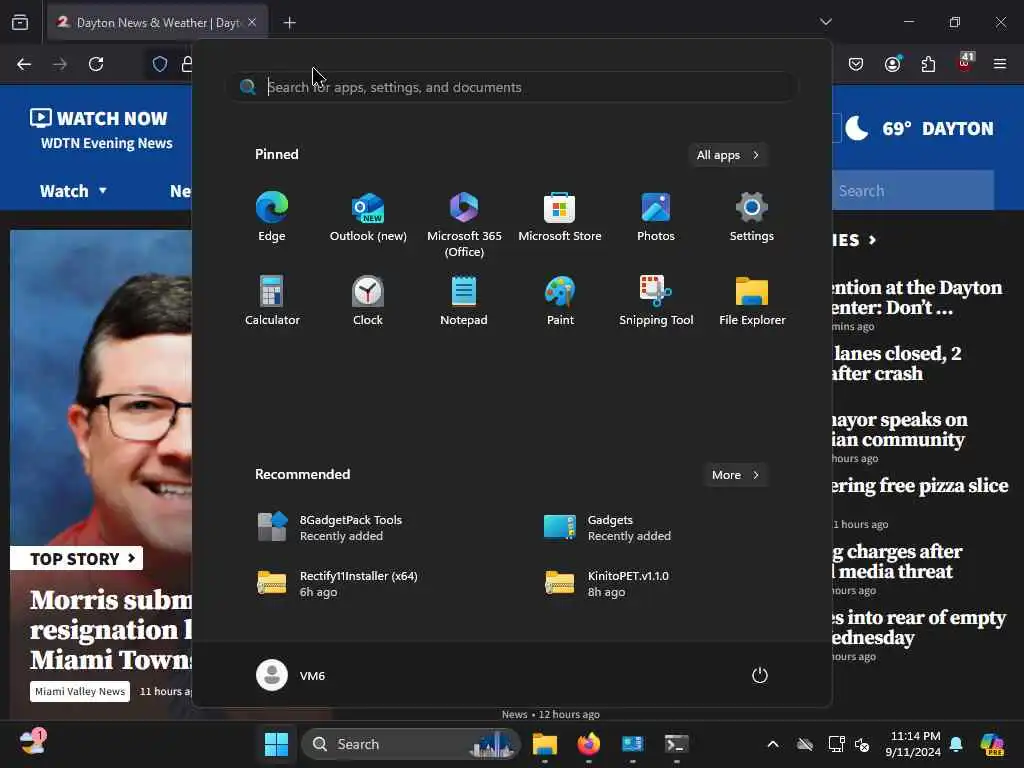This screenshot has width=1024, height=768.
Task: Open the Clock app
Action: click(368, 300)
